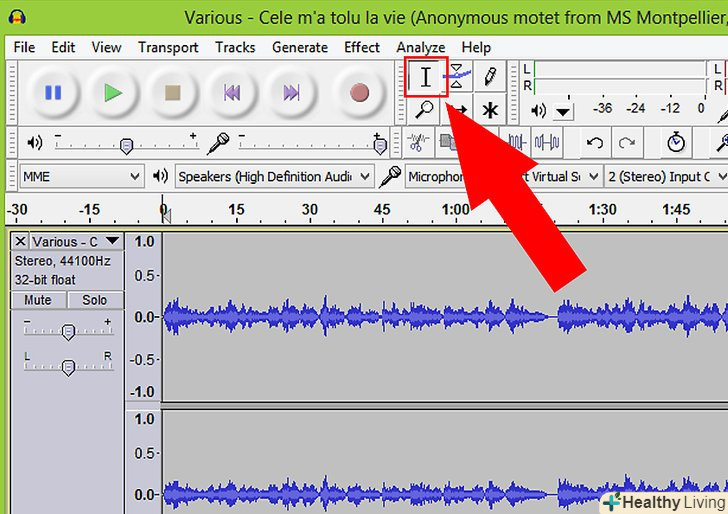This screenshot has height=514, width=728.
Task: Open the Generate menu
Action: point(300,47)
